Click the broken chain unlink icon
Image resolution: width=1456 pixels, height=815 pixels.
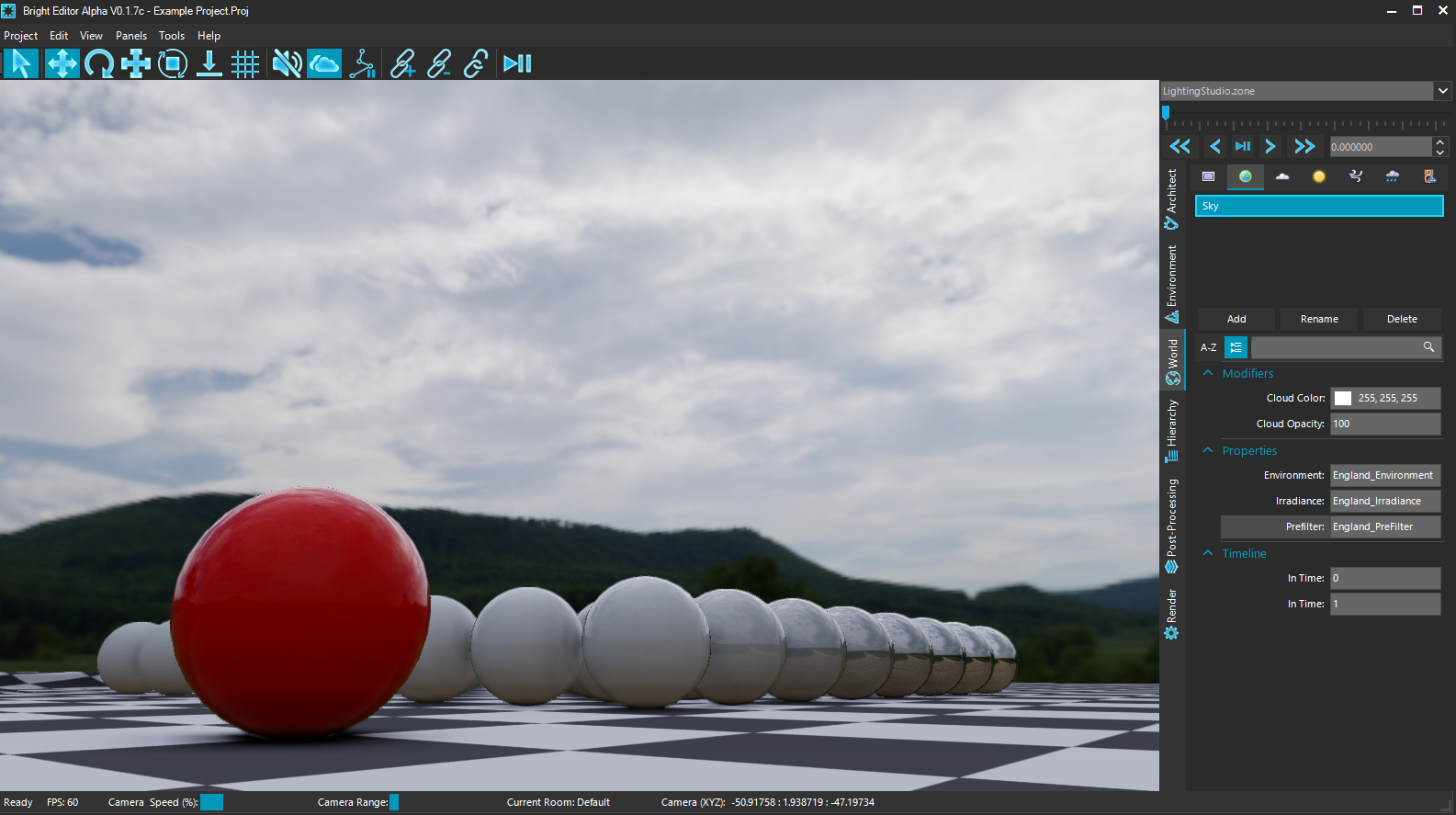476,63
